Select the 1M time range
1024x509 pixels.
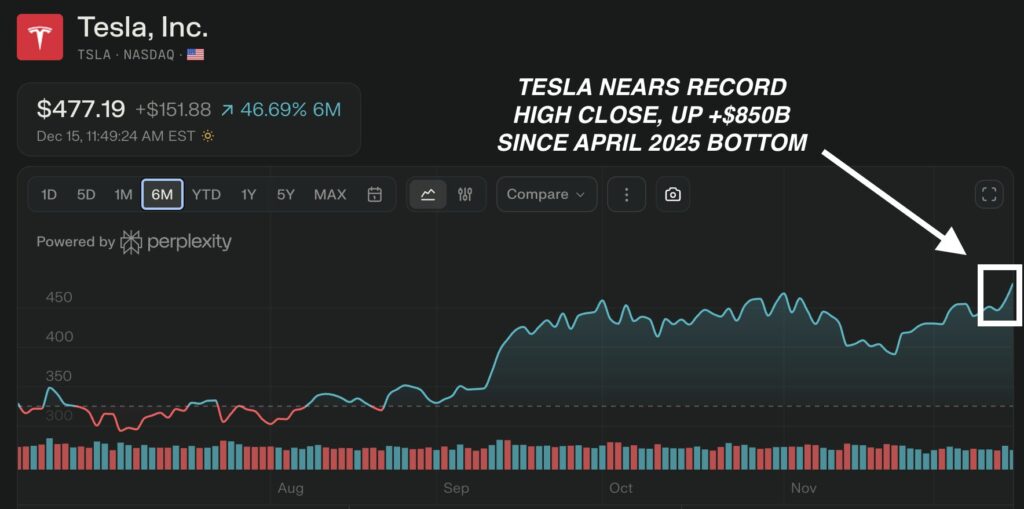pyautogui.click(x=123, y=194)
